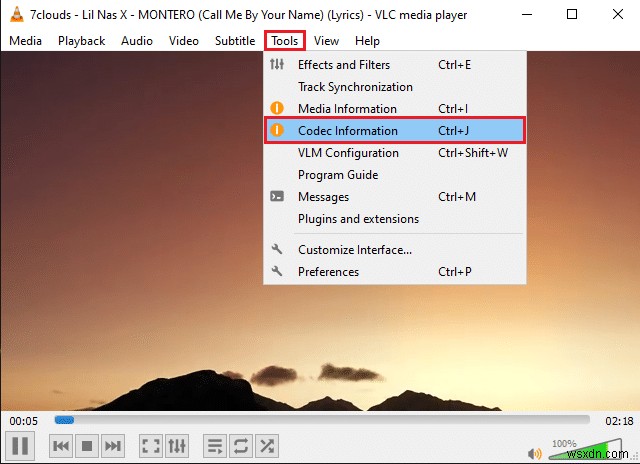Viewport: 640px width, 464px height.
Task: Minimize the VLC window
Action: [x=527, y=15]
